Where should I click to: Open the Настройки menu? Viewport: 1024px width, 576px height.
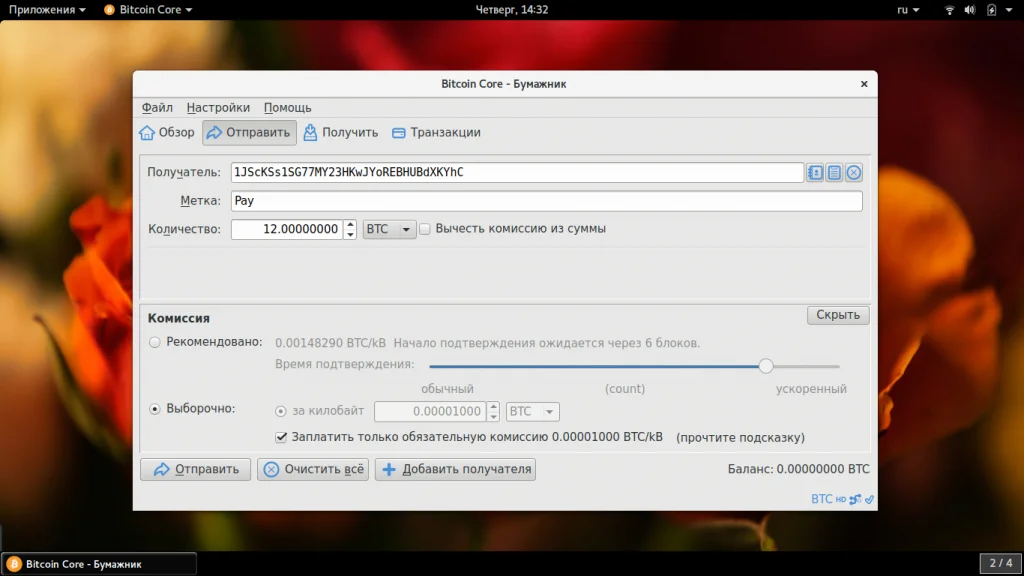coord(218,108)
